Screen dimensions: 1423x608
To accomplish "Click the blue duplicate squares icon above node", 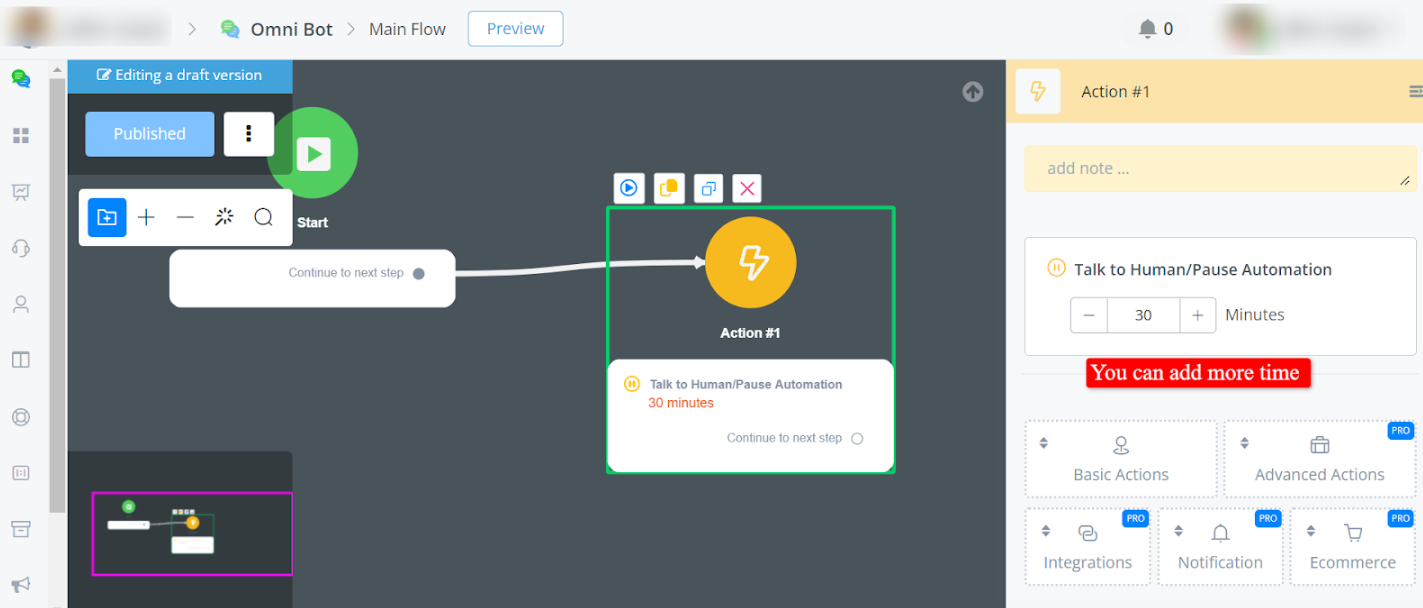I will pos(708,188).
